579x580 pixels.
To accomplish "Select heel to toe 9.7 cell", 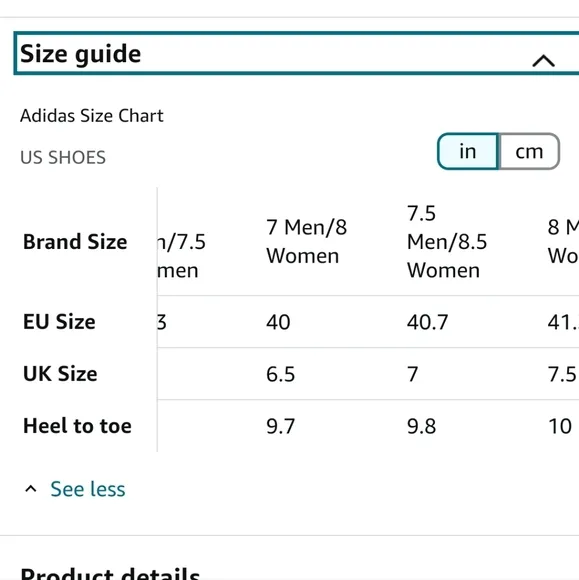I will click(x=280, y=426).
